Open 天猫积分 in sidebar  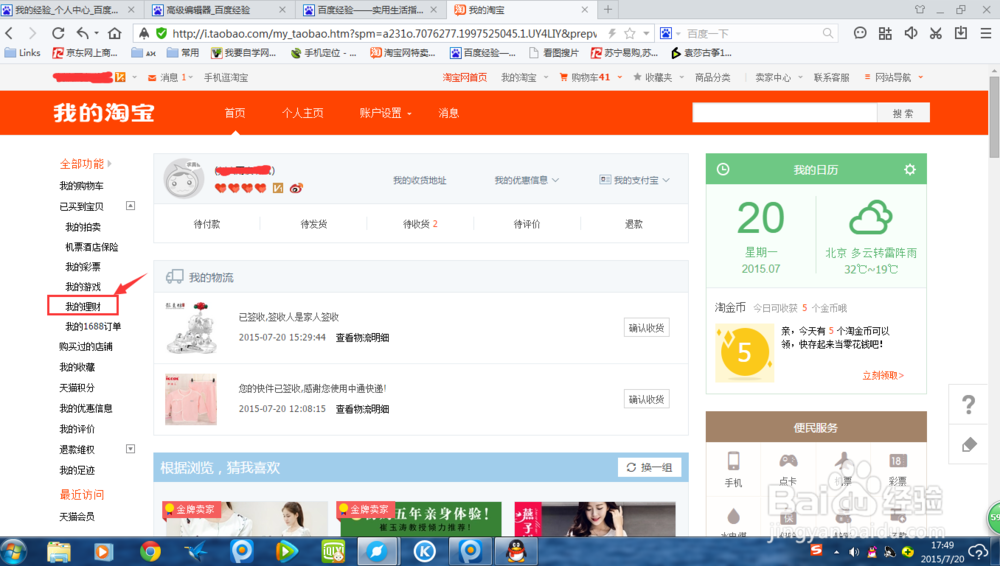click(77, 387)
